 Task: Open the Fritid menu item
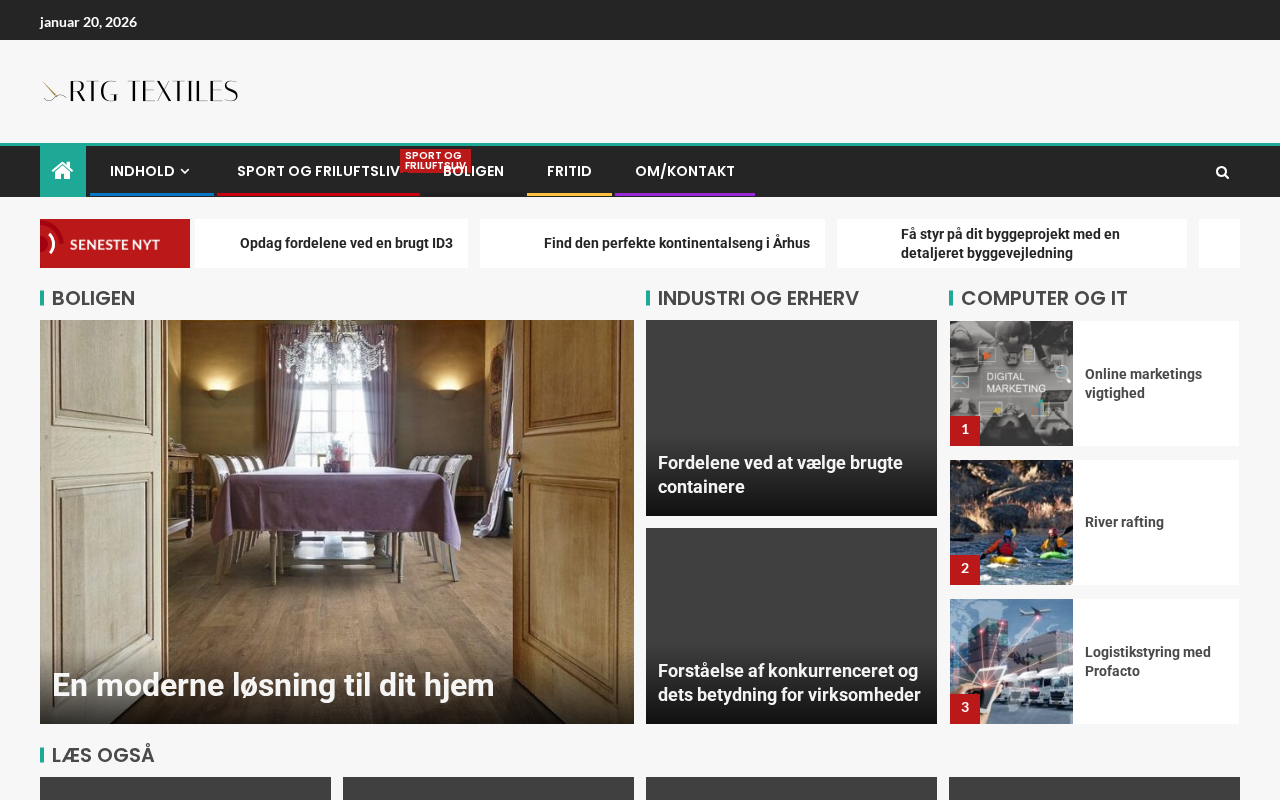[569, 171]
